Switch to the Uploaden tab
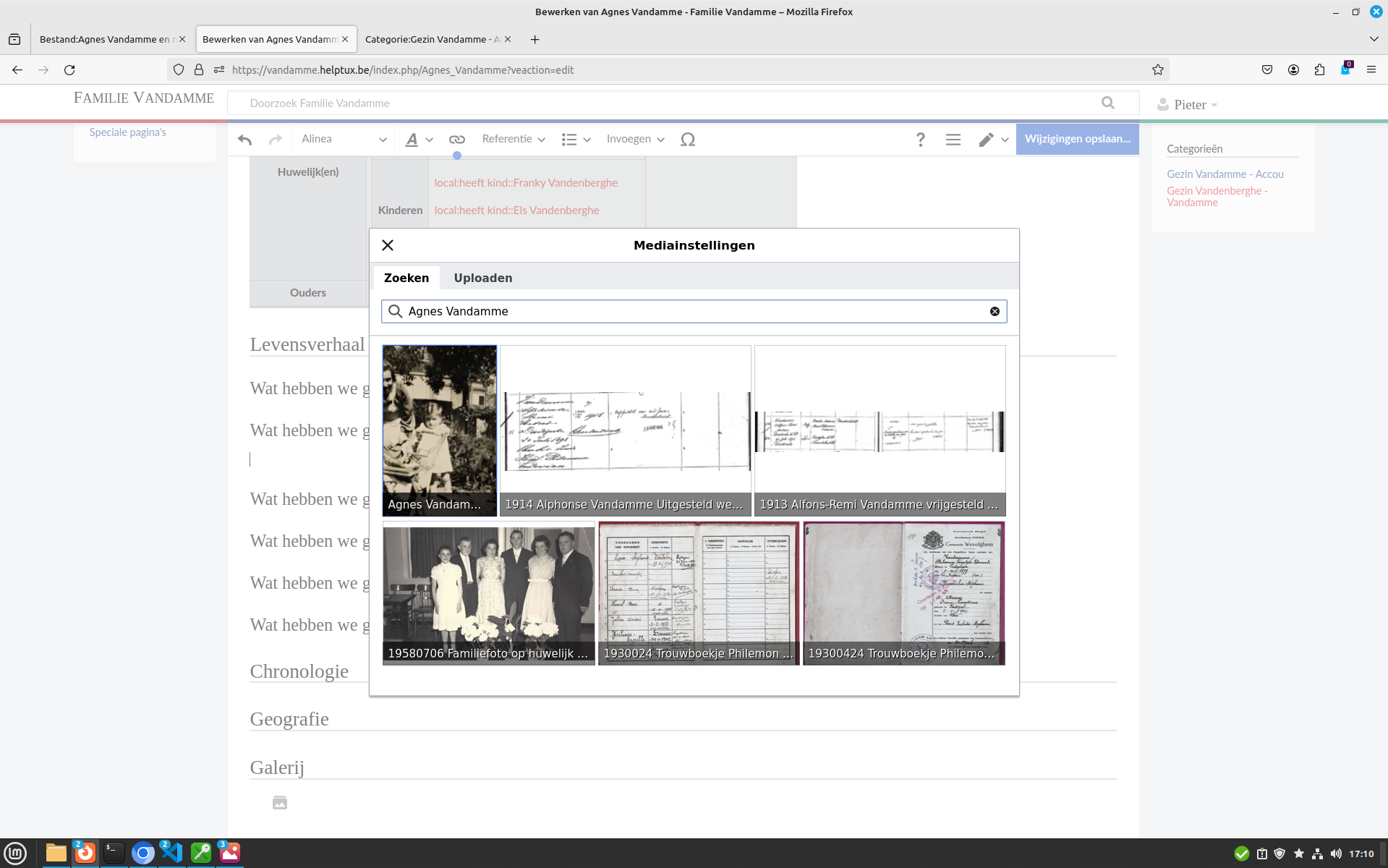The width and height of the screenshot is (1388, 868). pos(482,278)
